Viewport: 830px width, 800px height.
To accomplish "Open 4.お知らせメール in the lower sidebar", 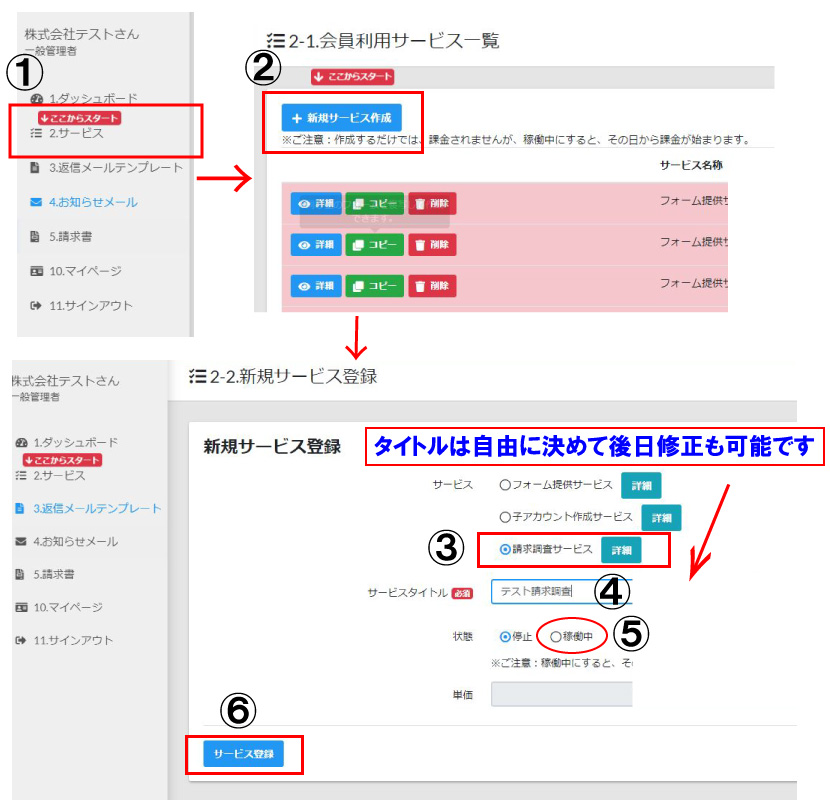I will coord(76,541).
